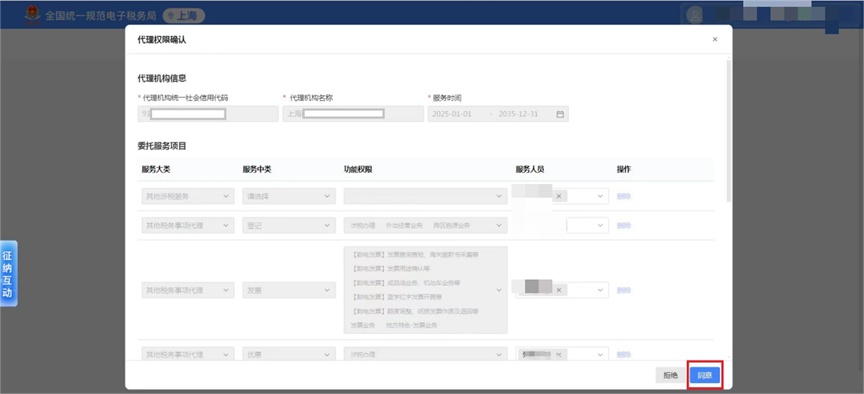Click 删除 link in the 发票 row
The height and width of the screenshot is (394, 864).
click(x=624, y=290)
